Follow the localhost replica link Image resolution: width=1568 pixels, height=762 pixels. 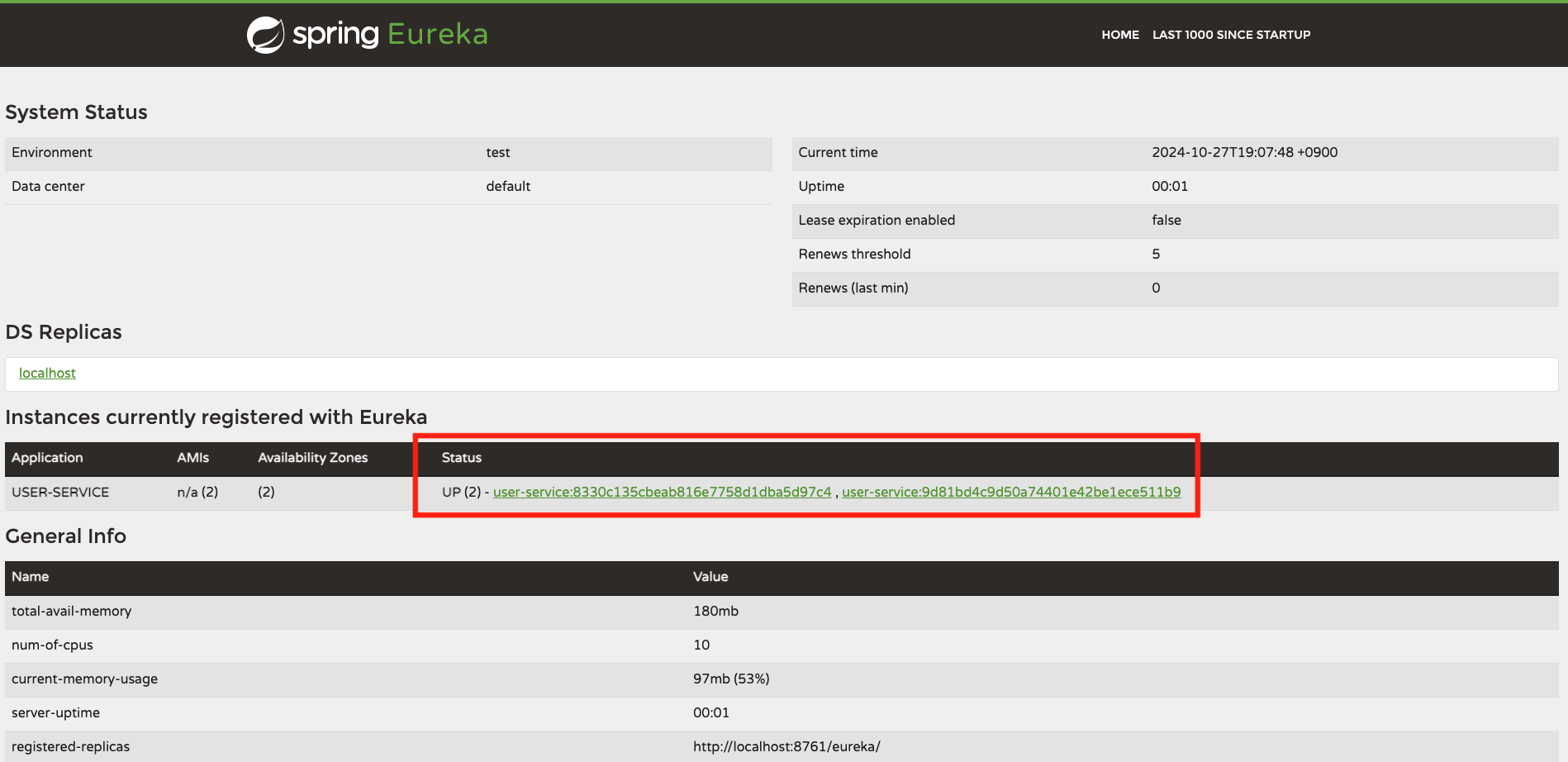pyautogui.click(x=47, y=374)
